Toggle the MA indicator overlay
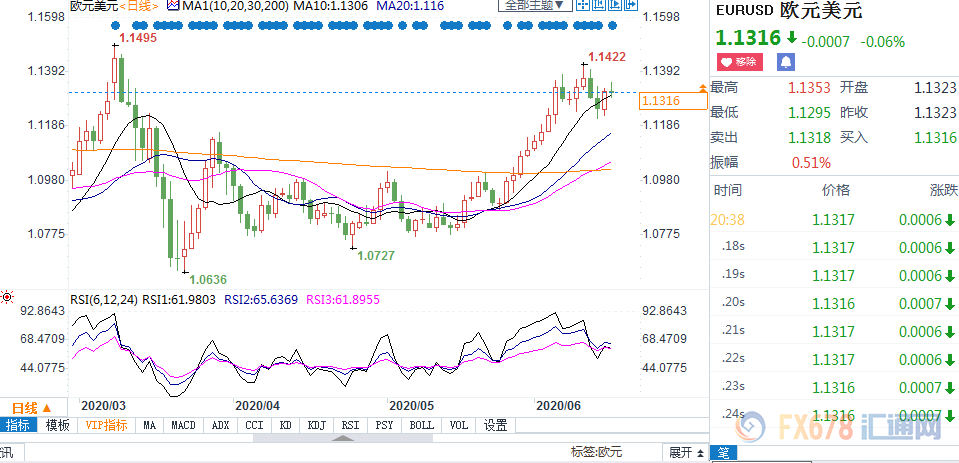This screenshot has width=959, height=463. coord(149,425)
